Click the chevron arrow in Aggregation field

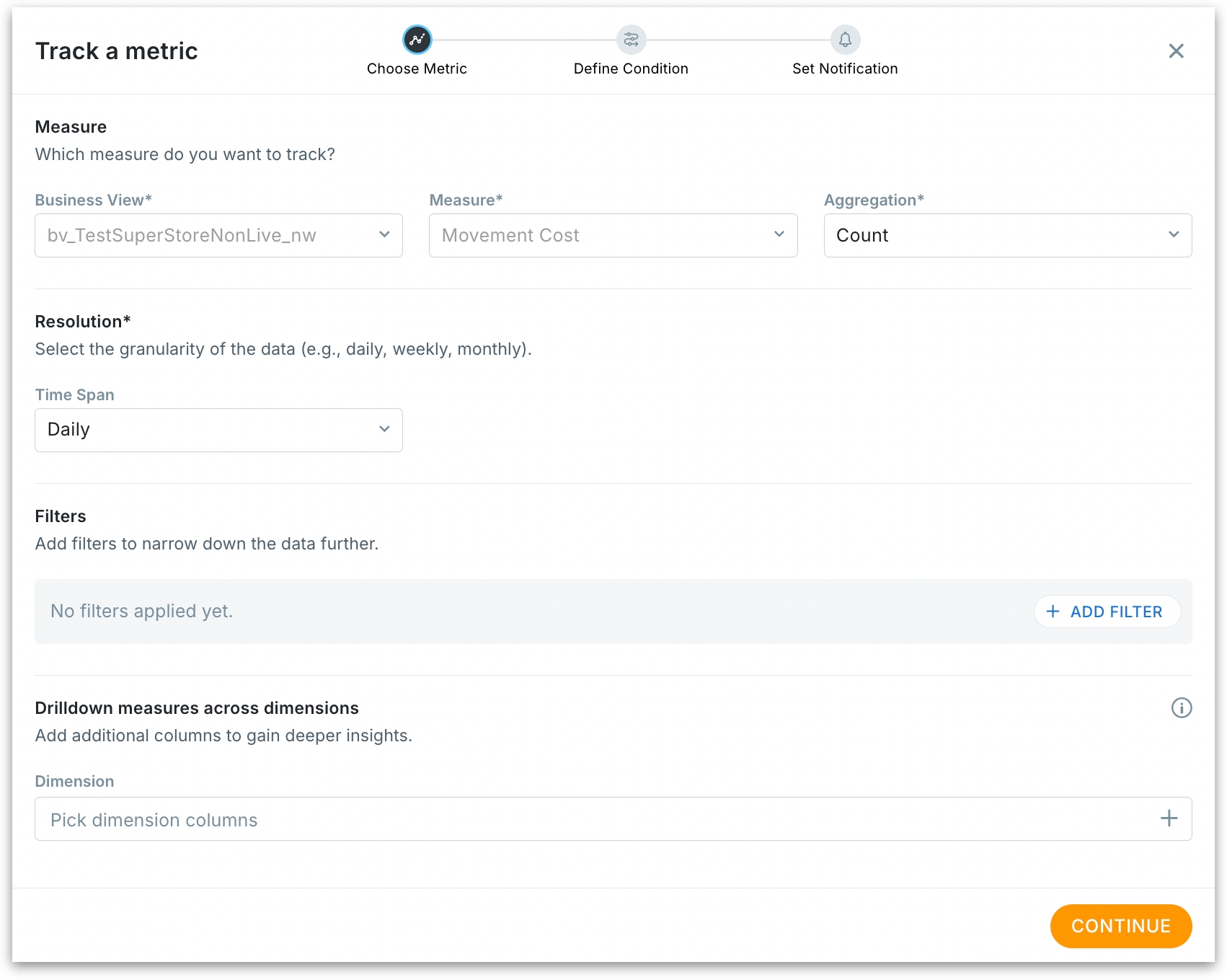click(x=1173, y=235)
